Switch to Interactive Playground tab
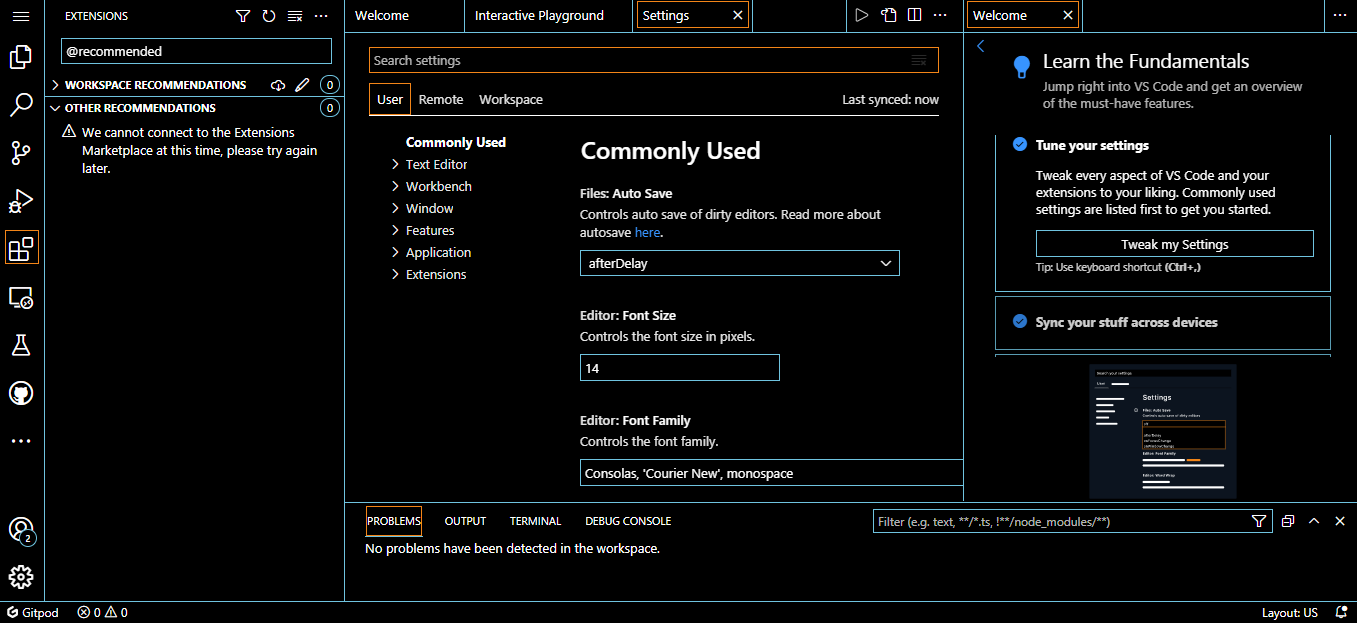Viewport: 1357px width, 623px height. click(548, 15)
